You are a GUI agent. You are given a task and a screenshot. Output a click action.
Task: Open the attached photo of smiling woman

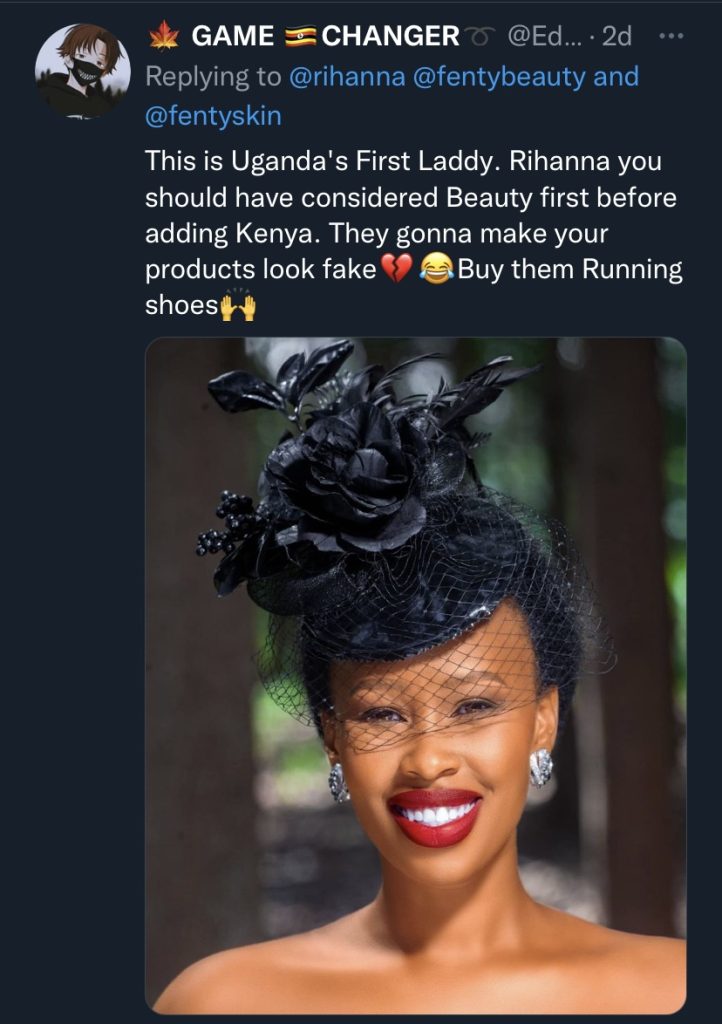416,675
